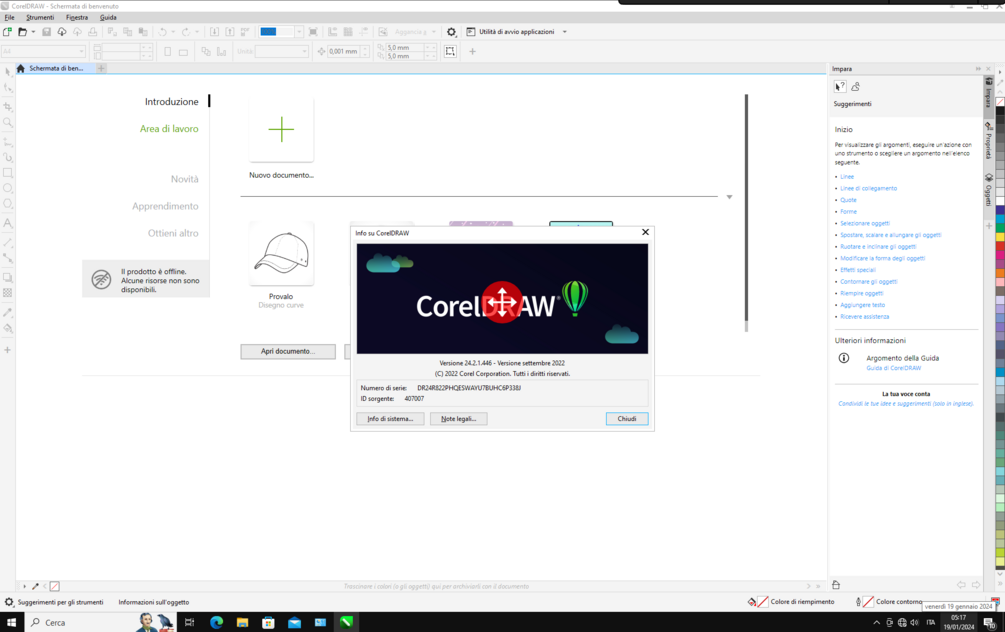Click the plus icon at property bar end
The image size is (1005, 632).
472,51
